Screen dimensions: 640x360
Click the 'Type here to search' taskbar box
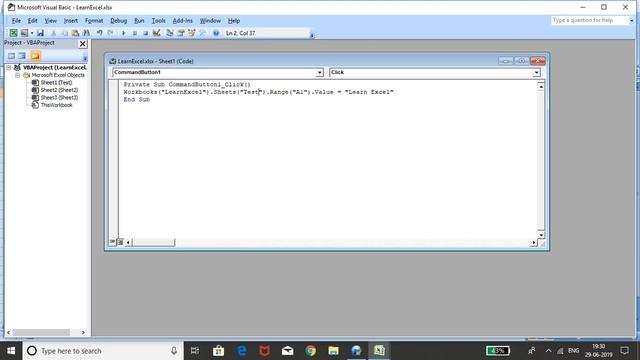click(x=102, y=351)
